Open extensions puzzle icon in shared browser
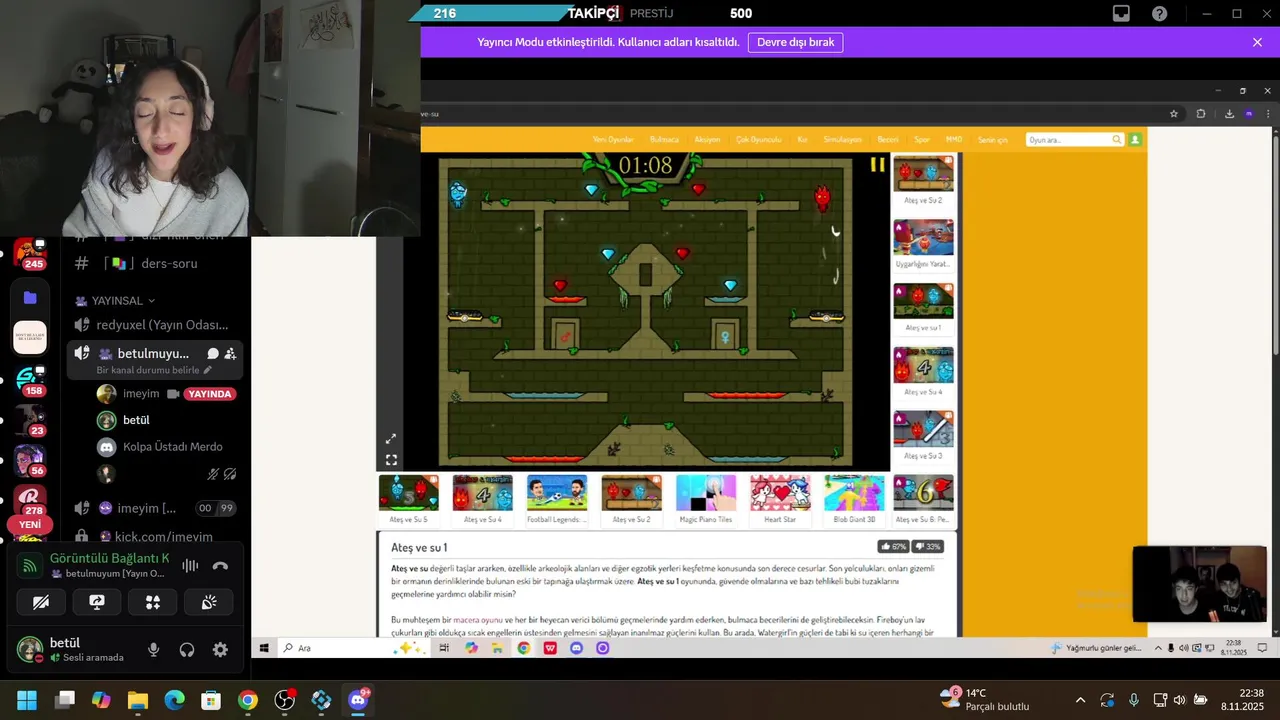 point(1201,114)
